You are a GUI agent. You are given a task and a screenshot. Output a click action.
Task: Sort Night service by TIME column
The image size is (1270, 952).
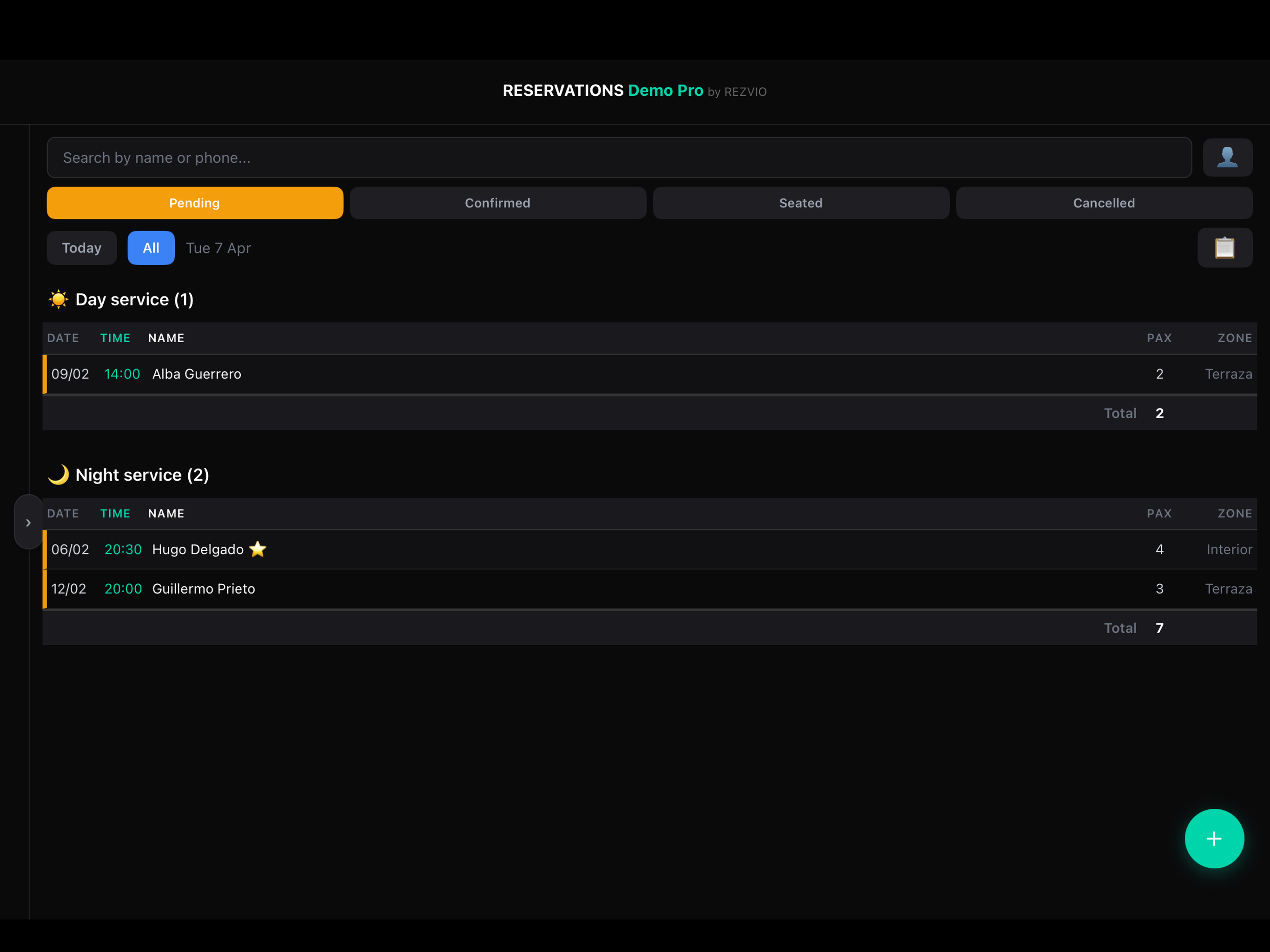point(115,513)
